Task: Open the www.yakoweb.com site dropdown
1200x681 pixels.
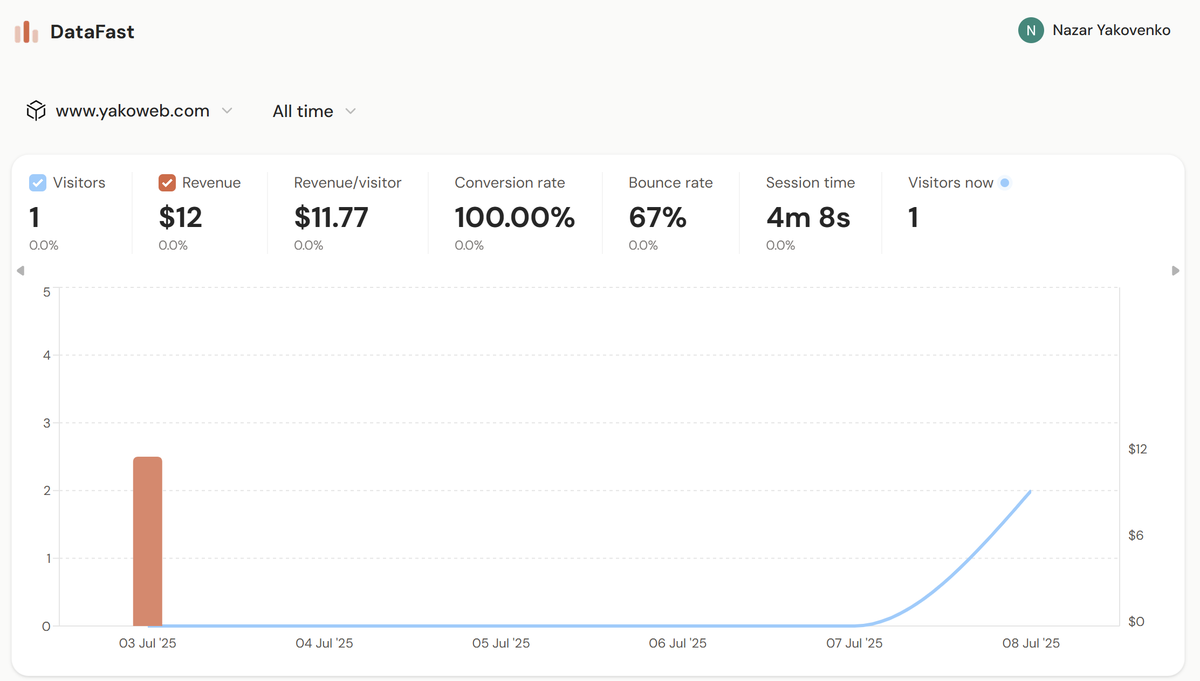Action: coord(140,110)
